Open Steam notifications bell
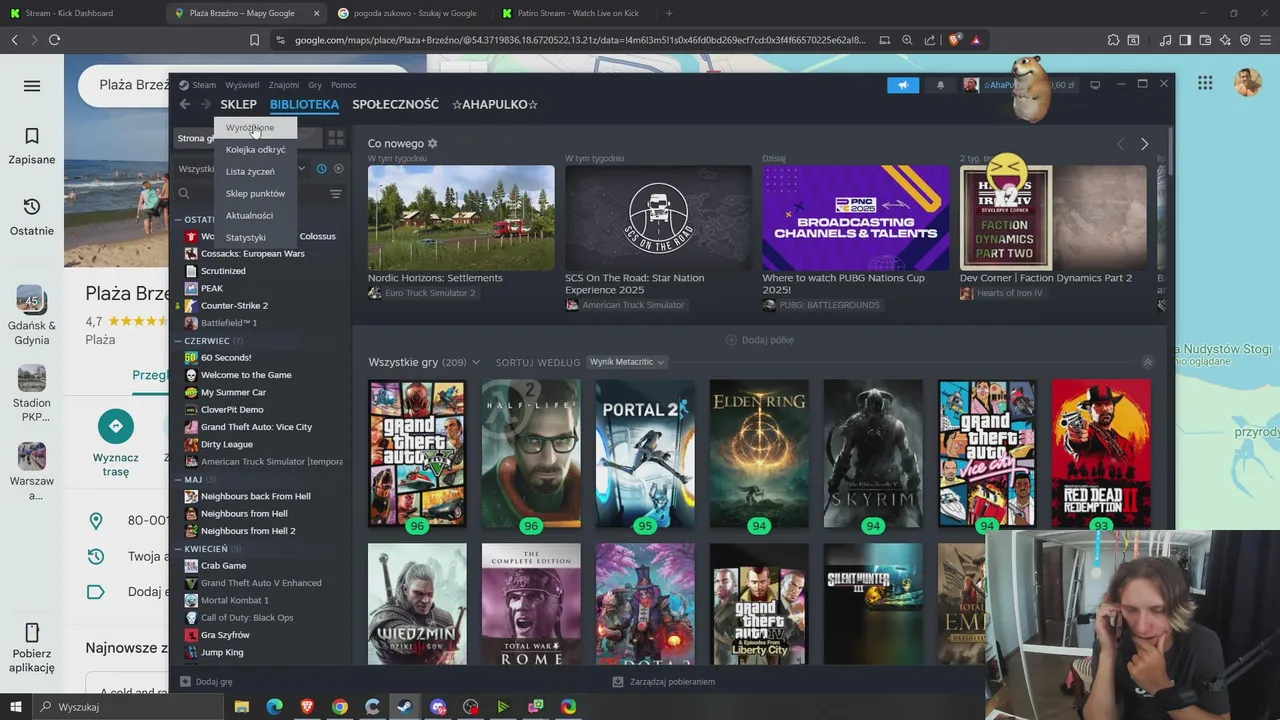The height and width of the screenshot is (720, 1280). (x=940, y=85)
